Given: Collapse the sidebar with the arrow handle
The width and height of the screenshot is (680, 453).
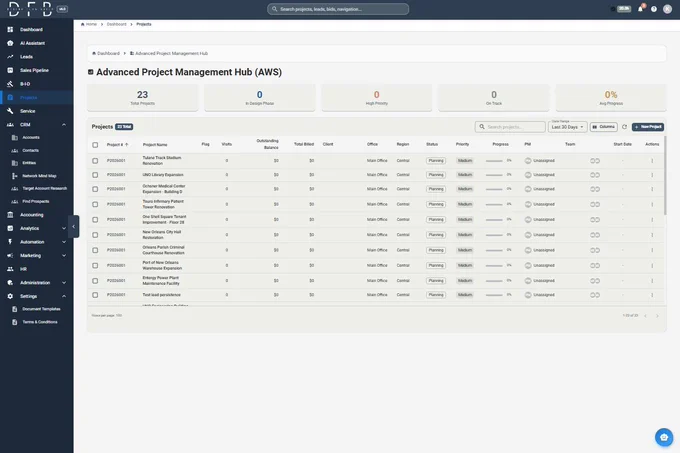Looking at the screenshot, I should 74,226.
